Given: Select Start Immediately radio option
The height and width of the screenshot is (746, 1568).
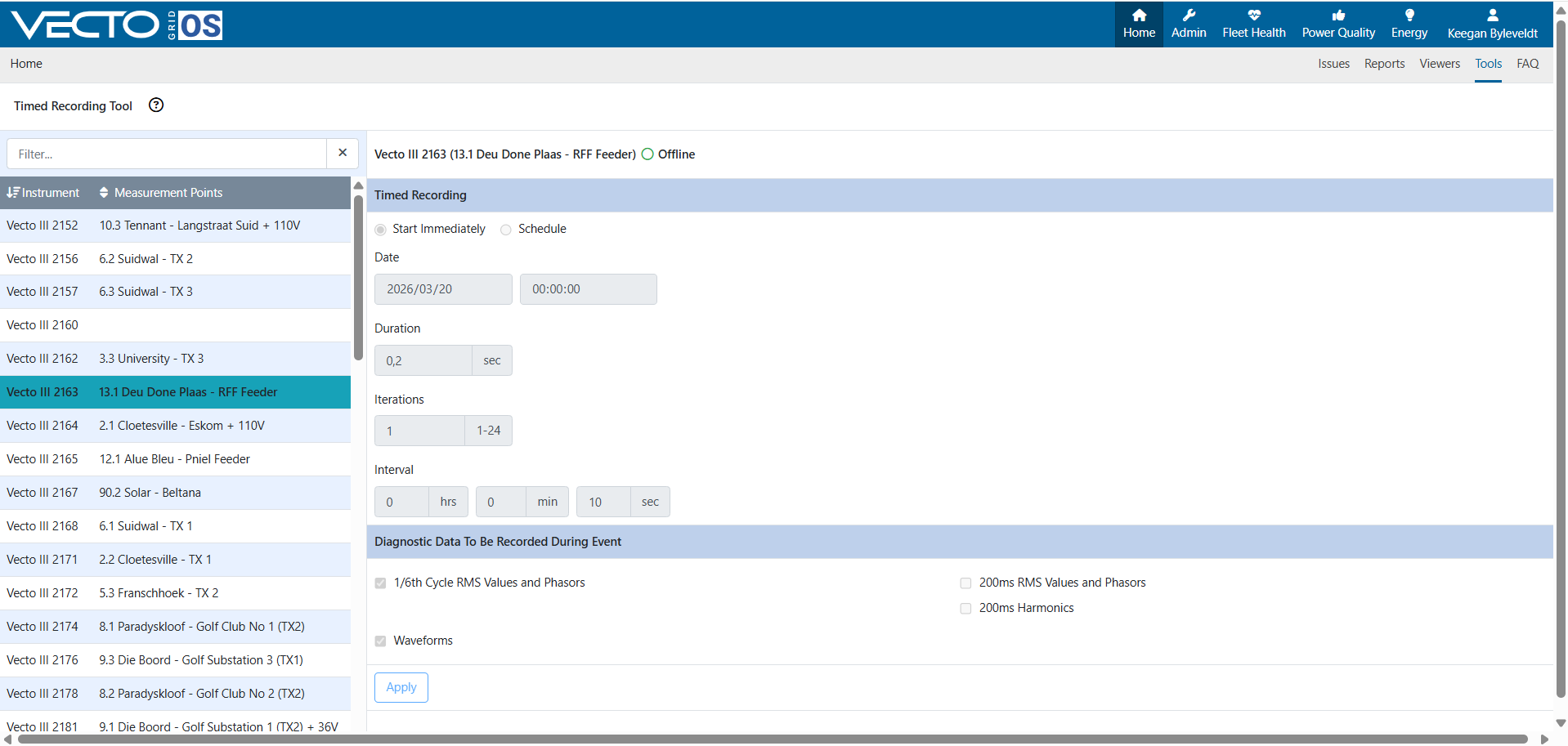Looking at the screenshot, I should [x=380, y=230].
